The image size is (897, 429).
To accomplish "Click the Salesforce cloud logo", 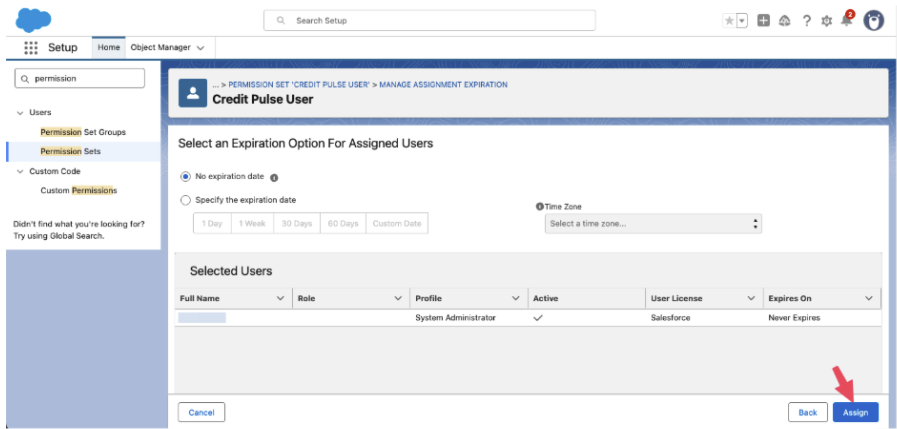I will pyautogui.click(x=34, y=19).
